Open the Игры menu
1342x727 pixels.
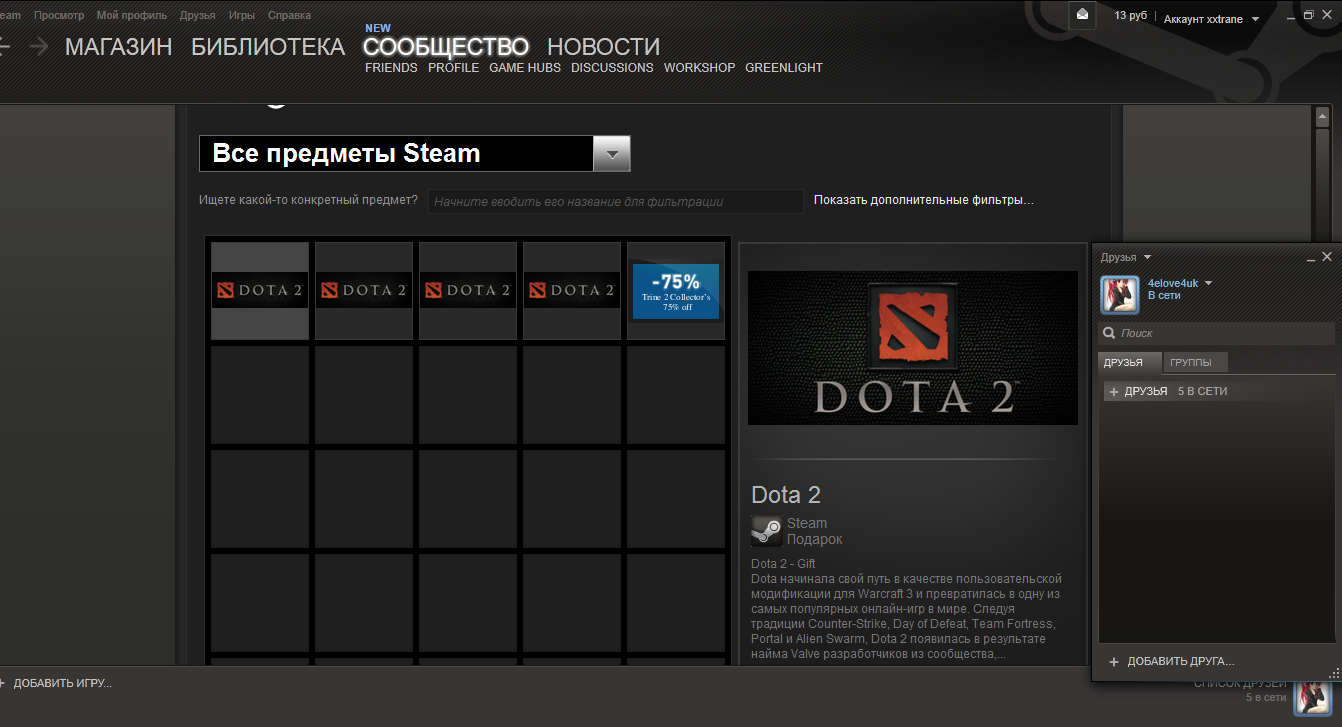pyautogui.click(x=241, y=16)
